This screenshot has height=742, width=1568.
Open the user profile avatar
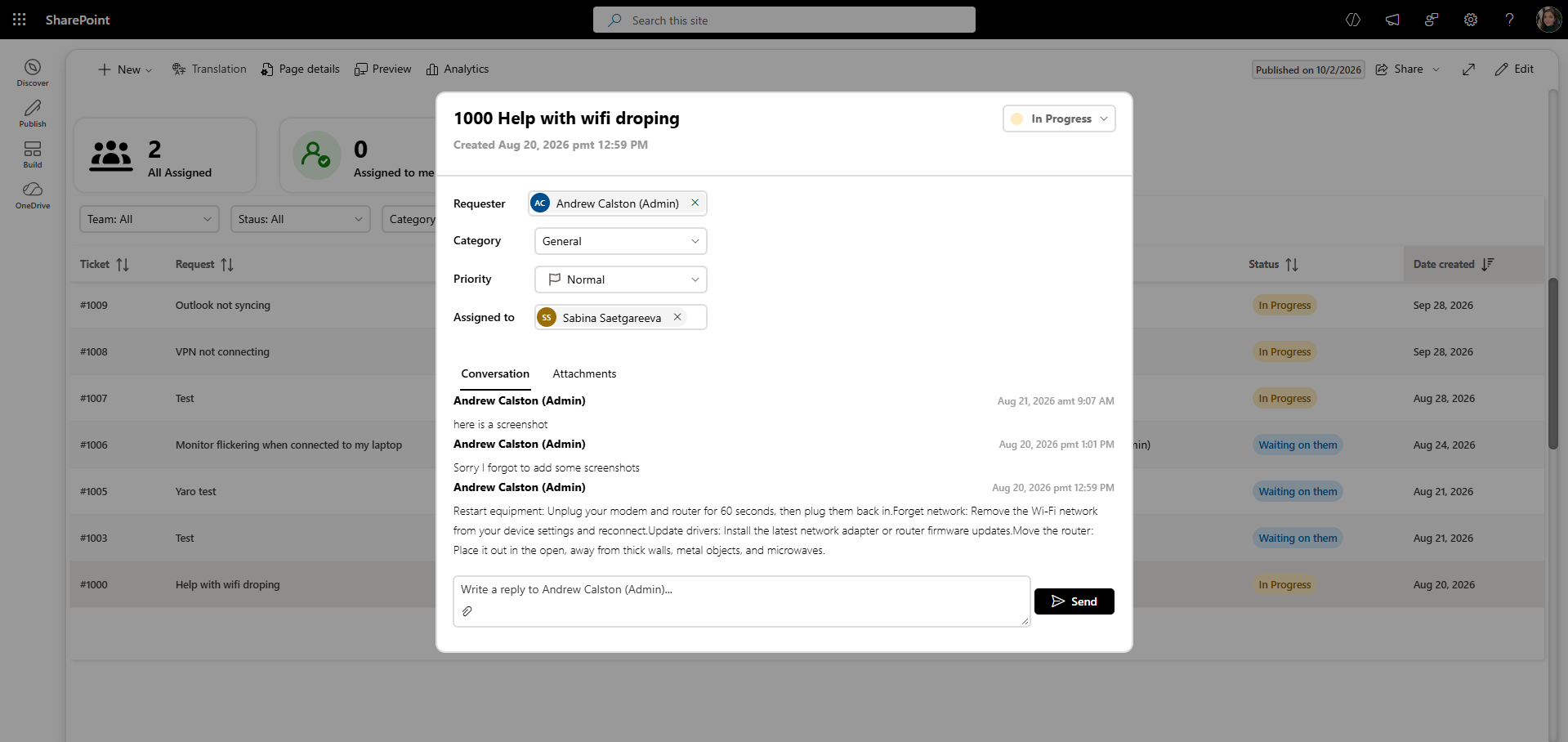(1548, 20)
